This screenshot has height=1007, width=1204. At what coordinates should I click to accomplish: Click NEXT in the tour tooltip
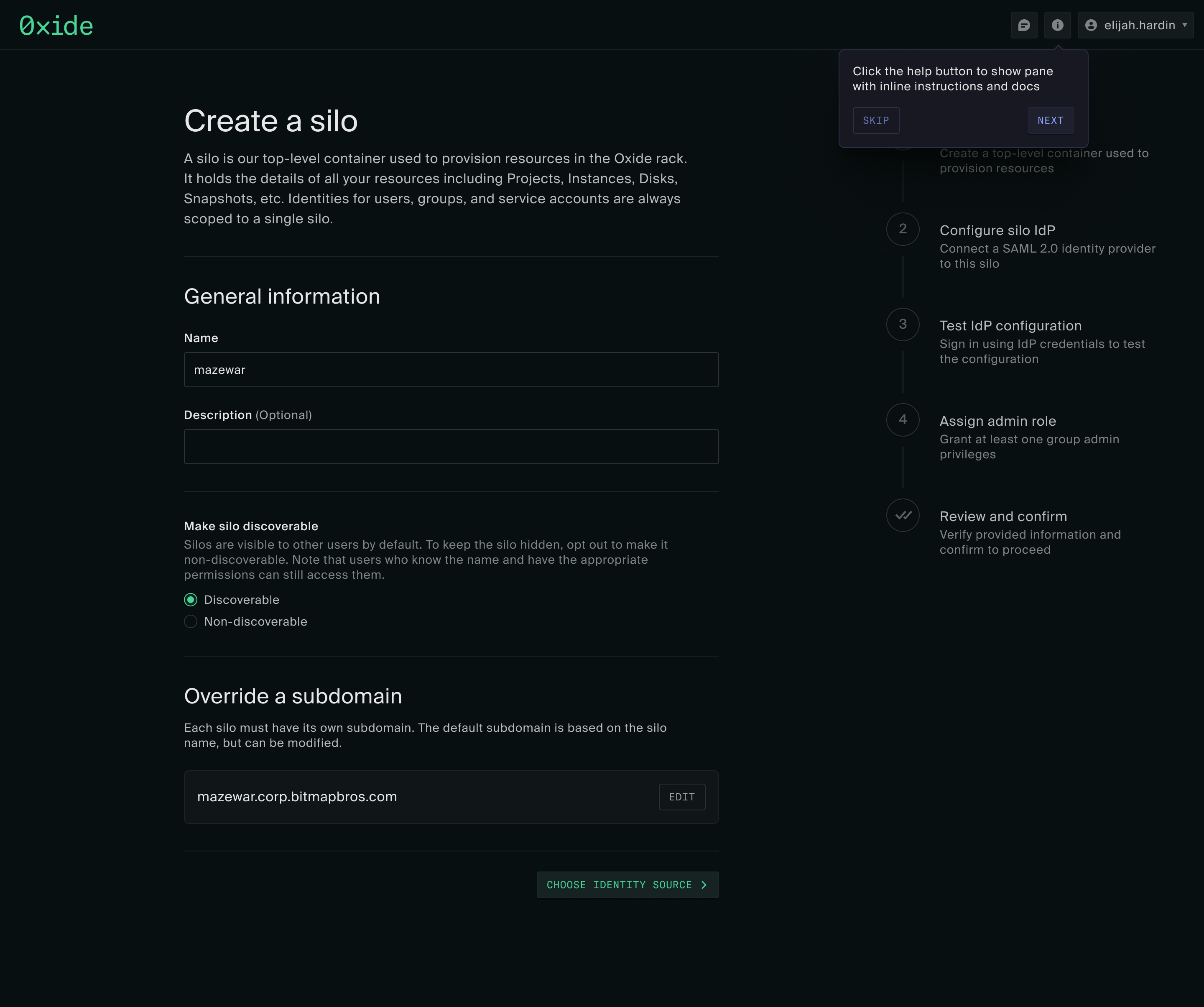(x=1050, y=120)
